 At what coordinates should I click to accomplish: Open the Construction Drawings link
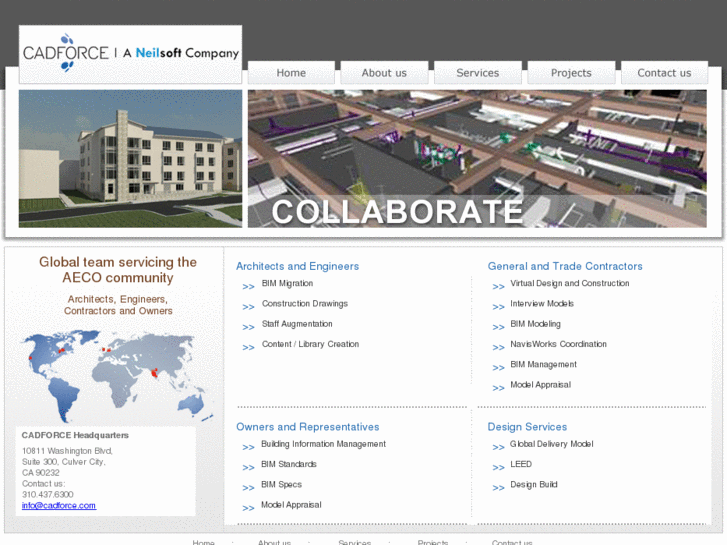305,304
